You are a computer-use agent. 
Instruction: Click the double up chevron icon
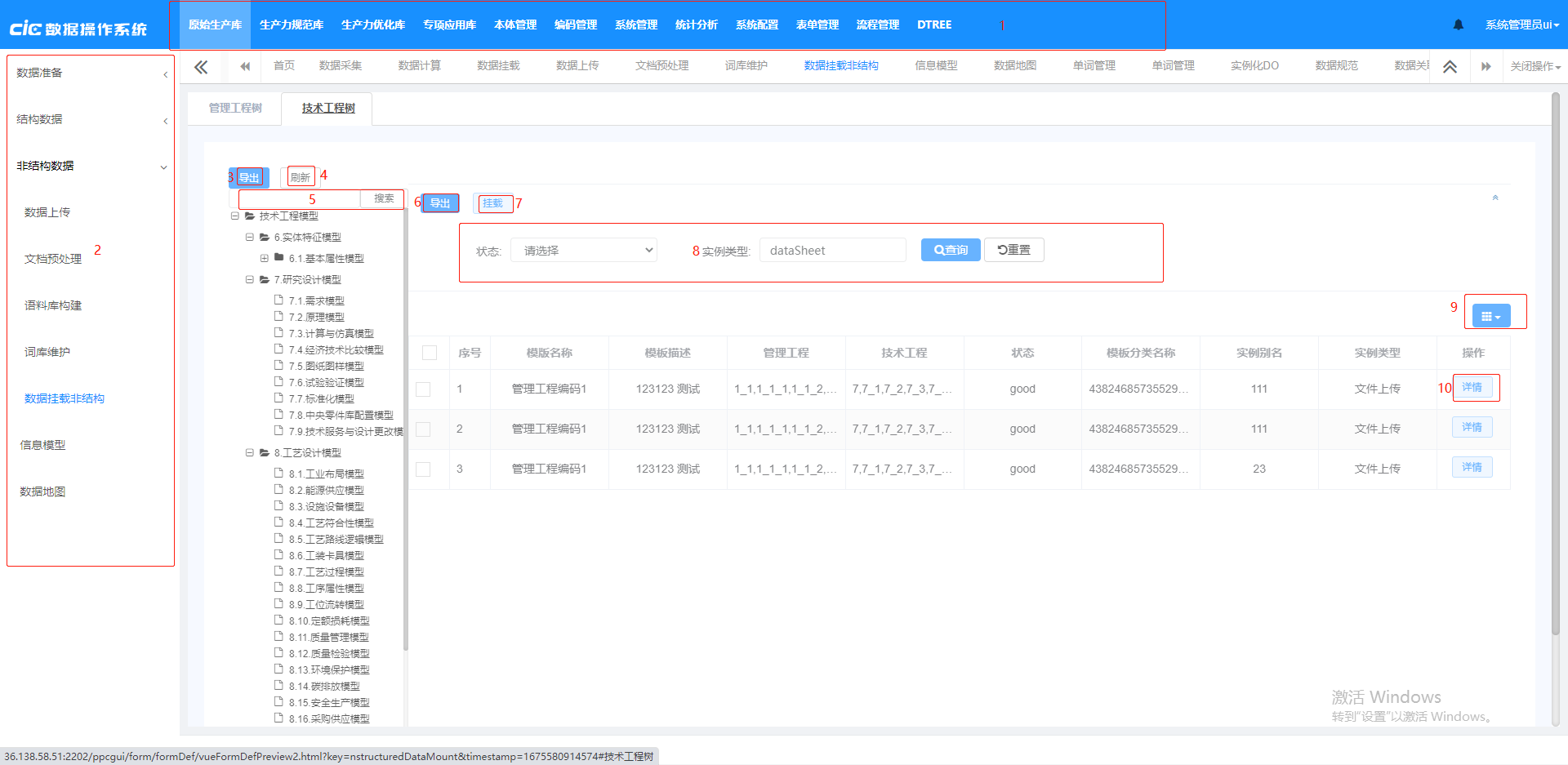(1450, 67)
